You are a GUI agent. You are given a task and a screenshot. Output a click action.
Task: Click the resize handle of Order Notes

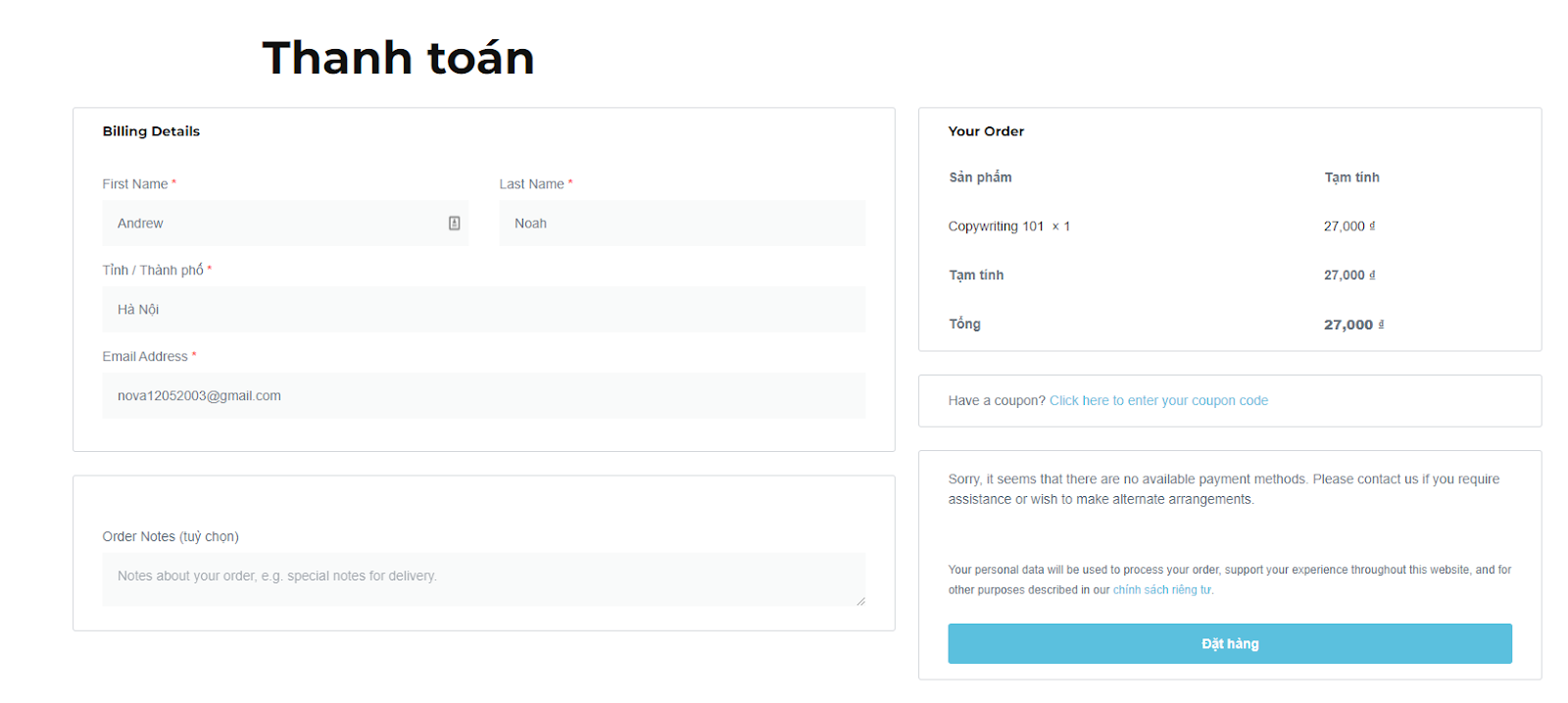coord(860,601)
